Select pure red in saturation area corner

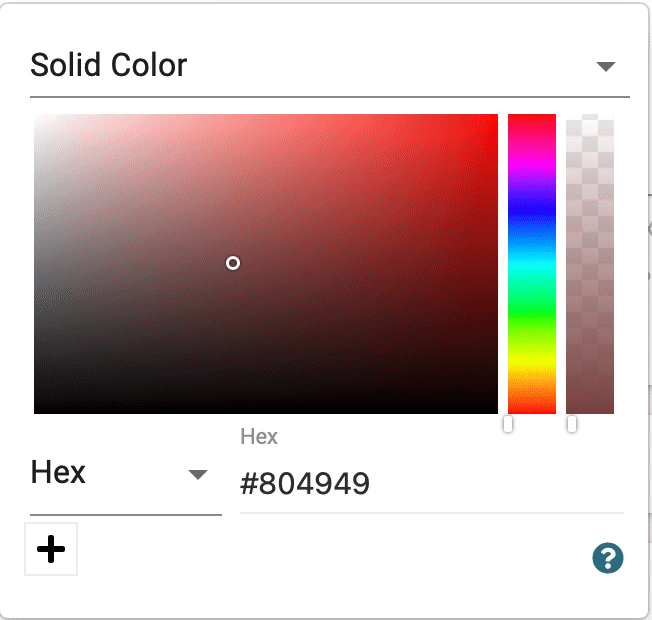tap(495, 117)
